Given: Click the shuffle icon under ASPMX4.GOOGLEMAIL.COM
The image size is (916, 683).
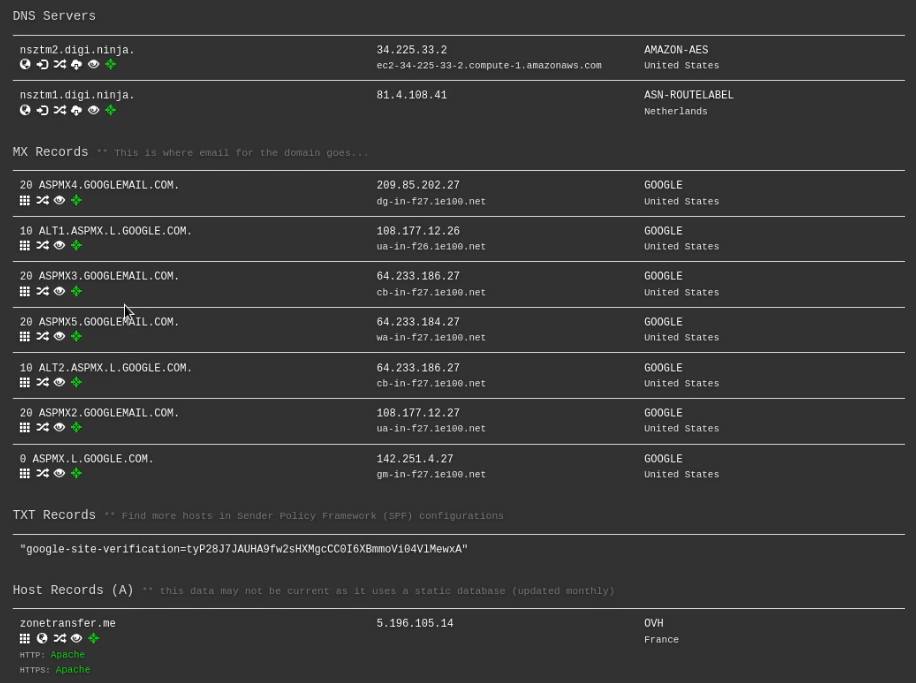Looking at the screenshot, I should pos(42,200).
